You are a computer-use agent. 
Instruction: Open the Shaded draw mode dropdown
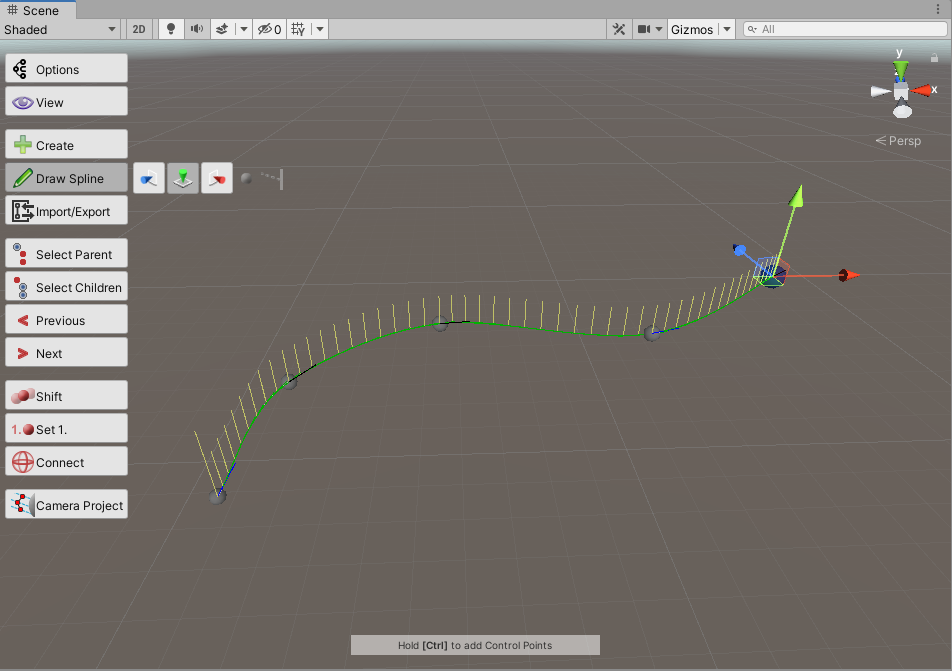(x=60, y=29)
